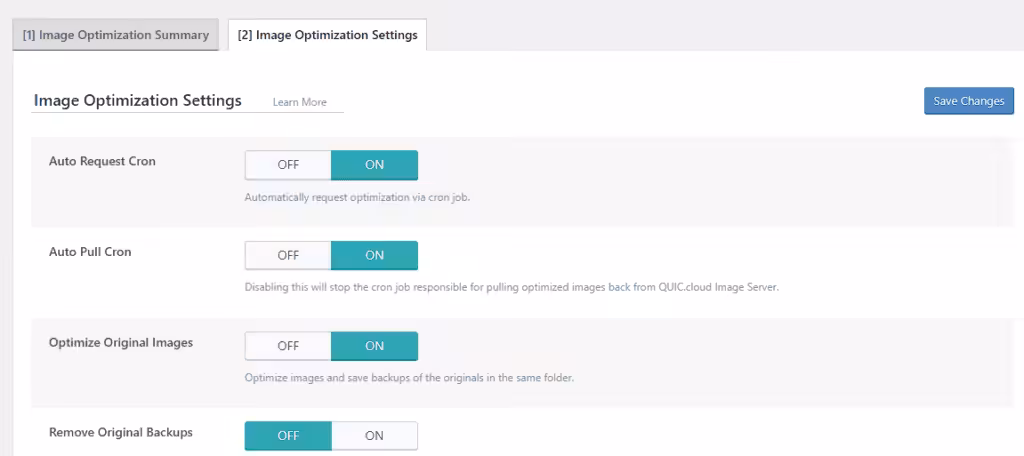Image resolution: width=1024 pixels, height=456 pixels.
Task: Click the QUIC.cloud Image Server description text
Action: tap(511, 287)
